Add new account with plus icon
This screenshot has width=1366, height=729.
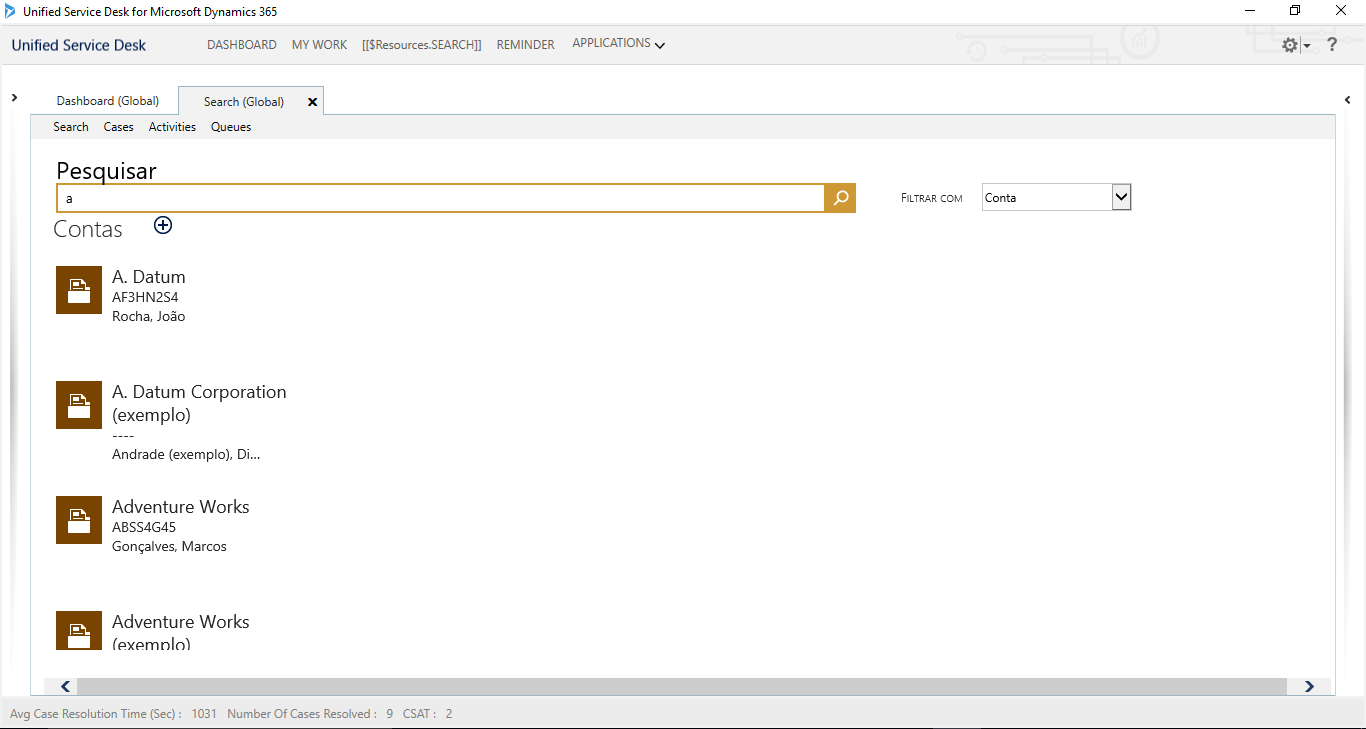[x=163, y=226]
